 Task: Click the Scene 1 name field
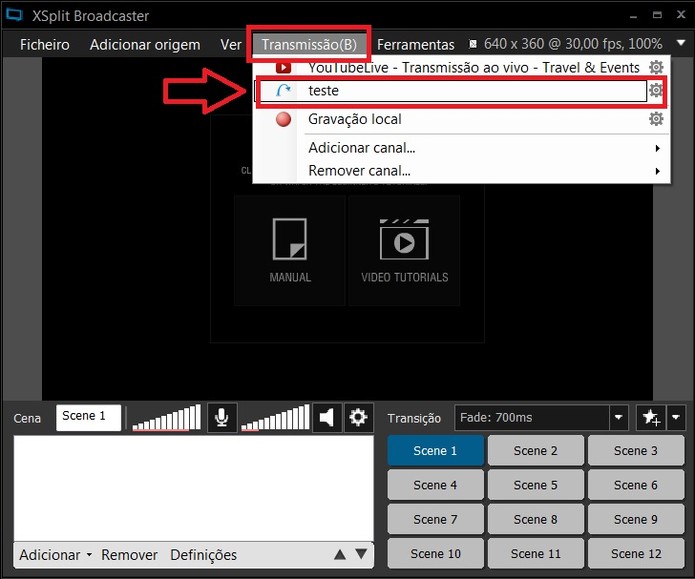(x=88, y=417)
